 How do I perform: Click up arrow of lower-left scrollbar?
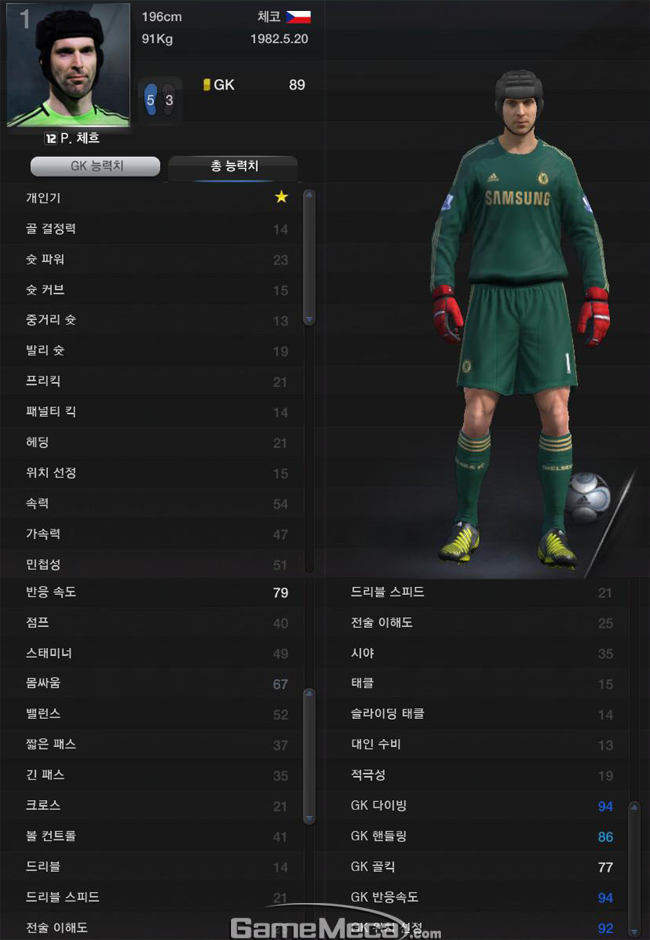(309, 694)
